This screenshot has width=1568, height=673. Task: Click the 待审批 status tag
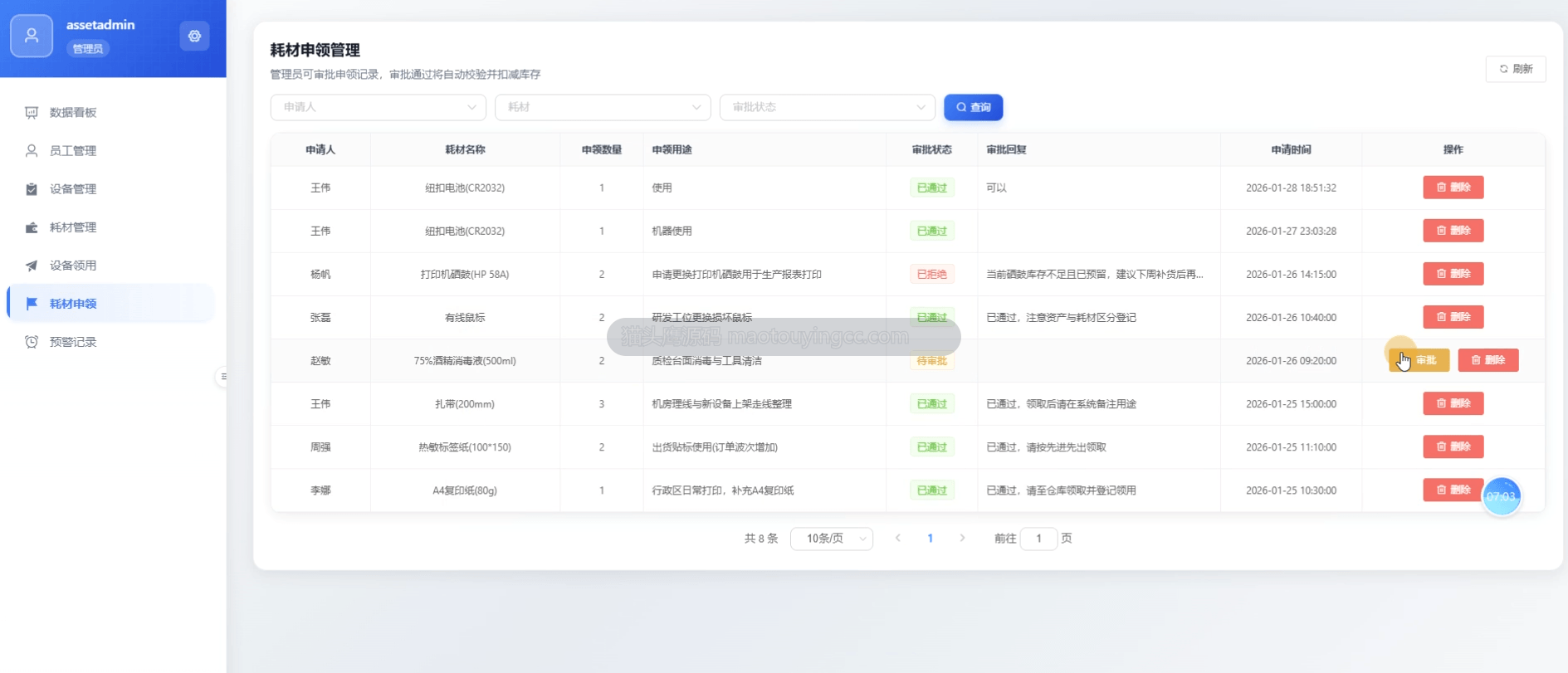pyautogui.click(x=932, y=361)
